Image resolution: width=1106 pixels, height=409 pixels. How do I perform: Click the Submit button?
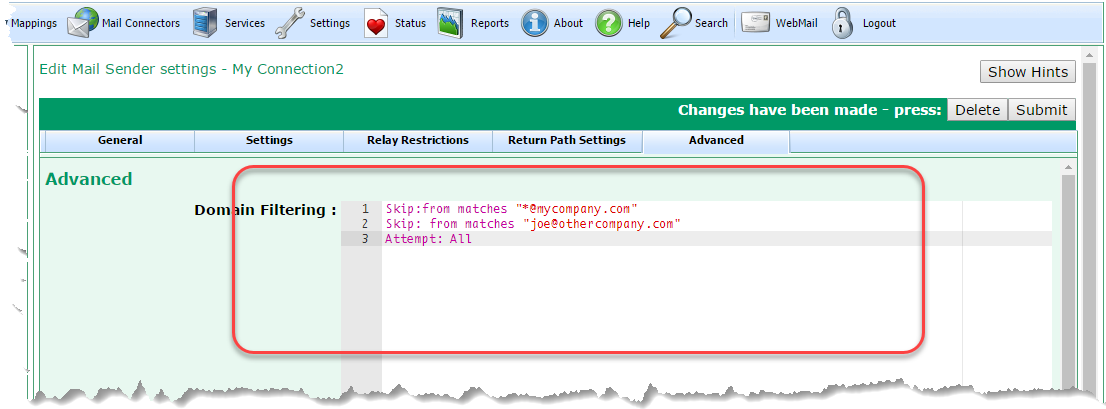[1042, 110]
